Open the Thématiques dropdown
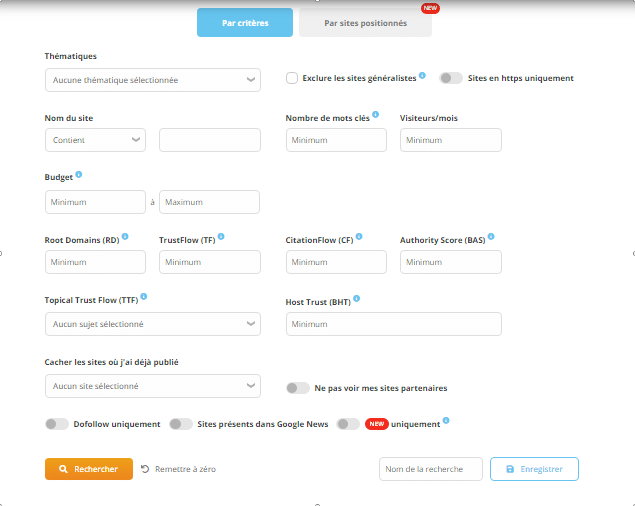This screenshot has height=506, width=635. [152, 80]
